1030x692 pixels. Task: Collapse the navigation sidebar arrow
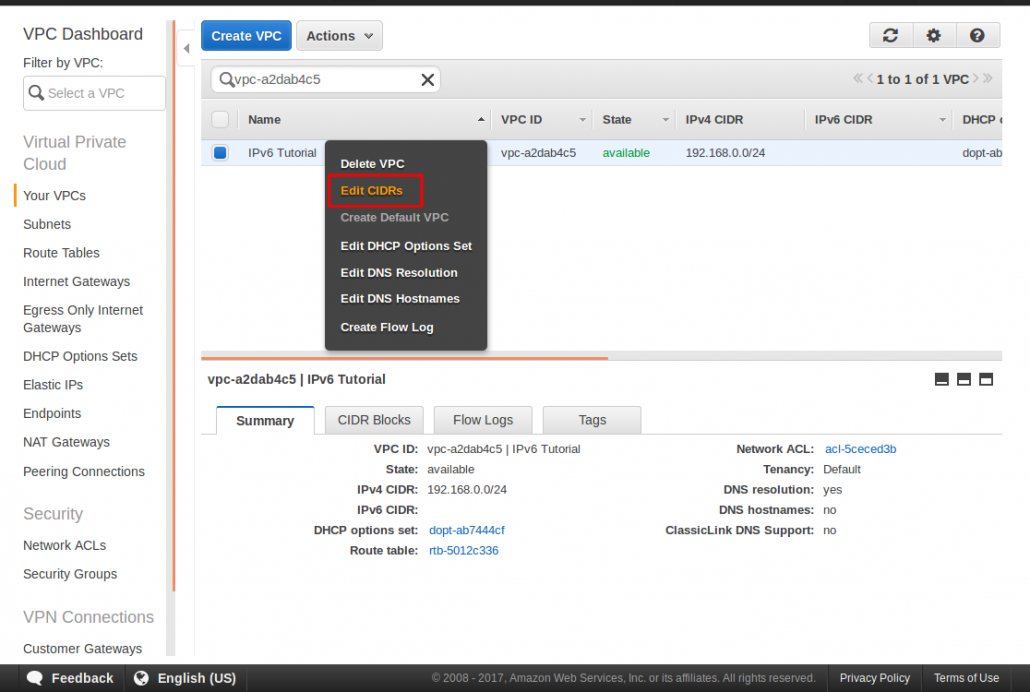tap(187, 48)
